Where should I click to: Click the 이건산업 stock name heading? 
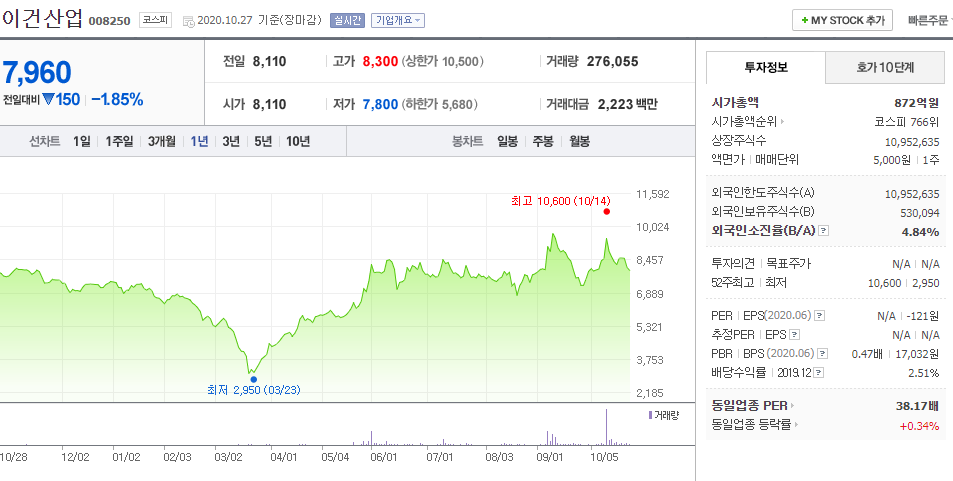click(x=42, y=19)
